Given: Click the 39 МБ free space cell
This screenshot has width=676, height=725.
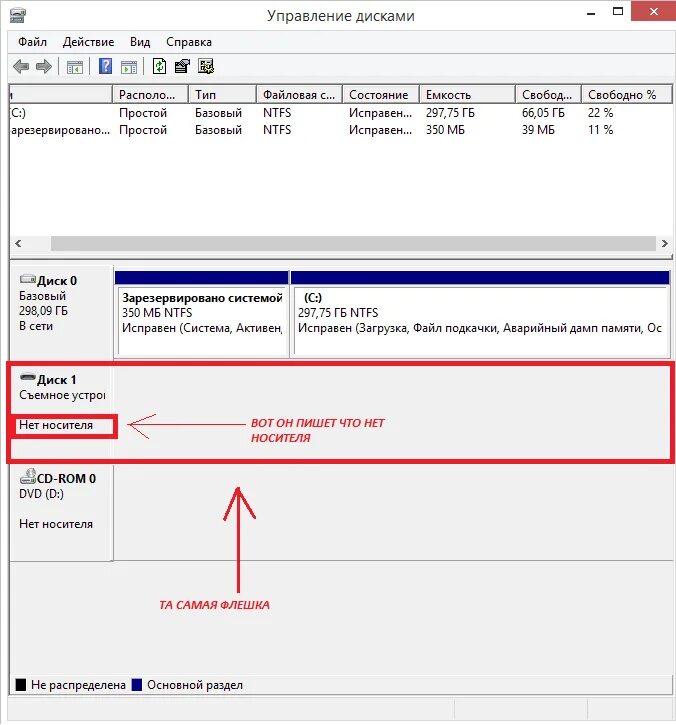Looking at the screenshot, I should coord(538,130).
